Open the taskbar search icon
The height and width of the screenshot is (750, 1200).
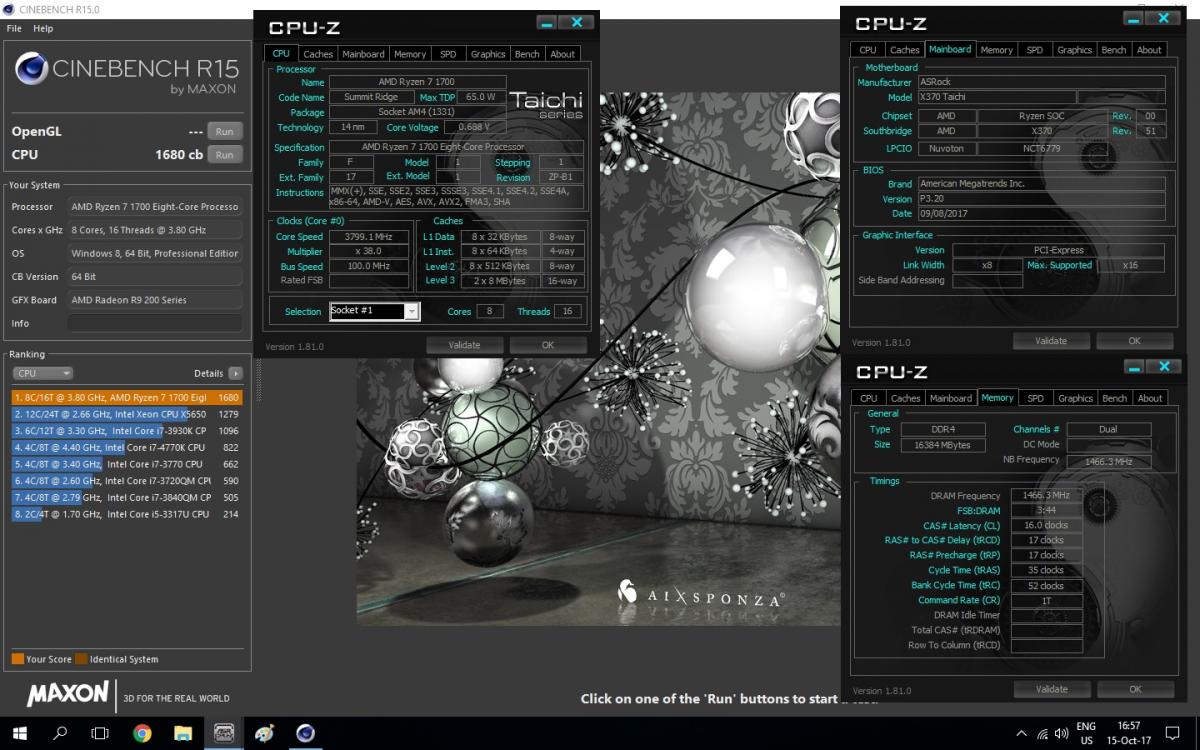point(60,733)
